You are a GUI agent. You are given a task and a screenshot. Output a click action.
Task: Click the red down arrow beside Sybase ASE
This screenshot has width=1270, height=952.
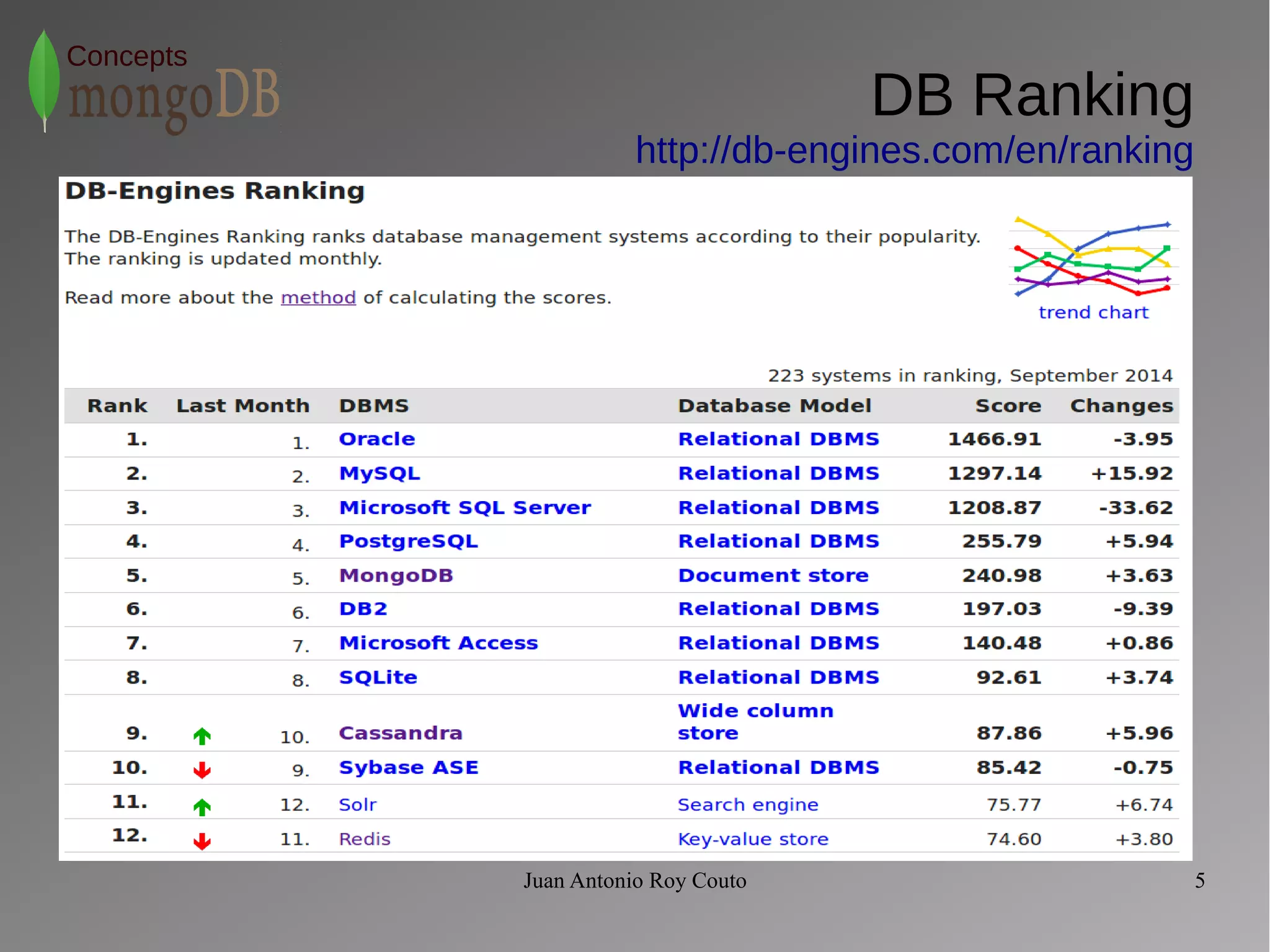tap(202, 770)
